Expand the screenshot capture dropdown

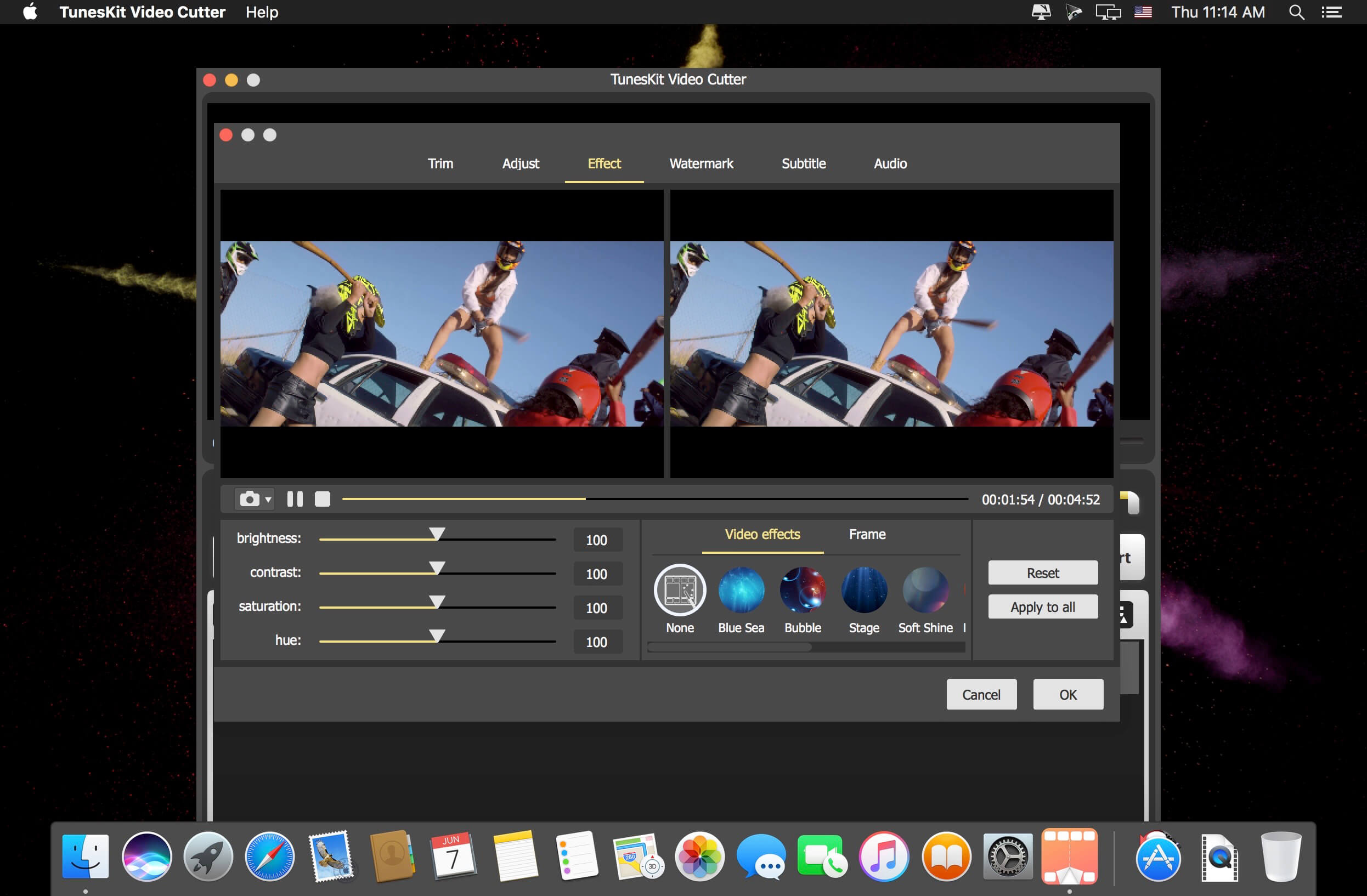(271, 500)
